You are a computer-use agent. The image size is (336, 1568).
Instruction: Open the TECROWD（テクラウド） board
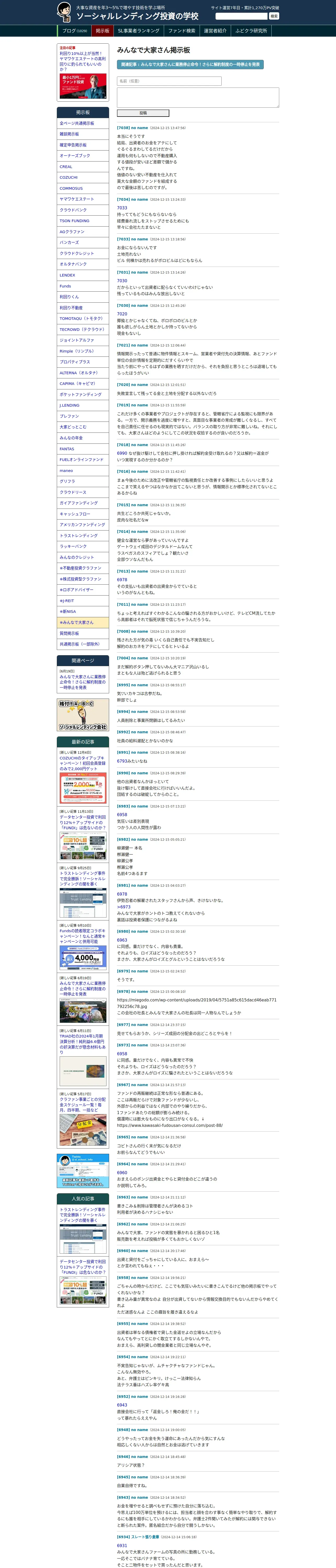click(x=83, y=329)
